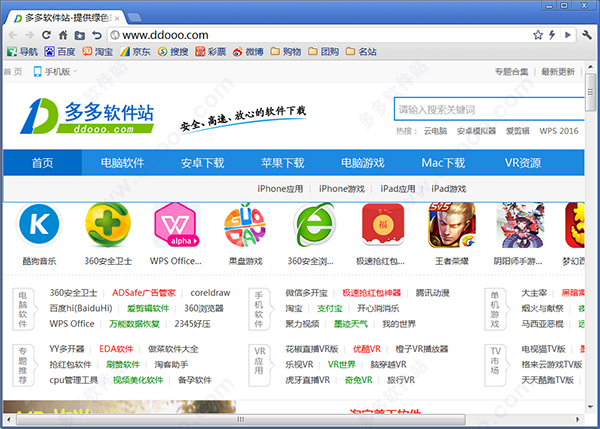Search hot keyword WPS 2016
The width and height of the screenshot is (600, 429).
coord(559,131)
